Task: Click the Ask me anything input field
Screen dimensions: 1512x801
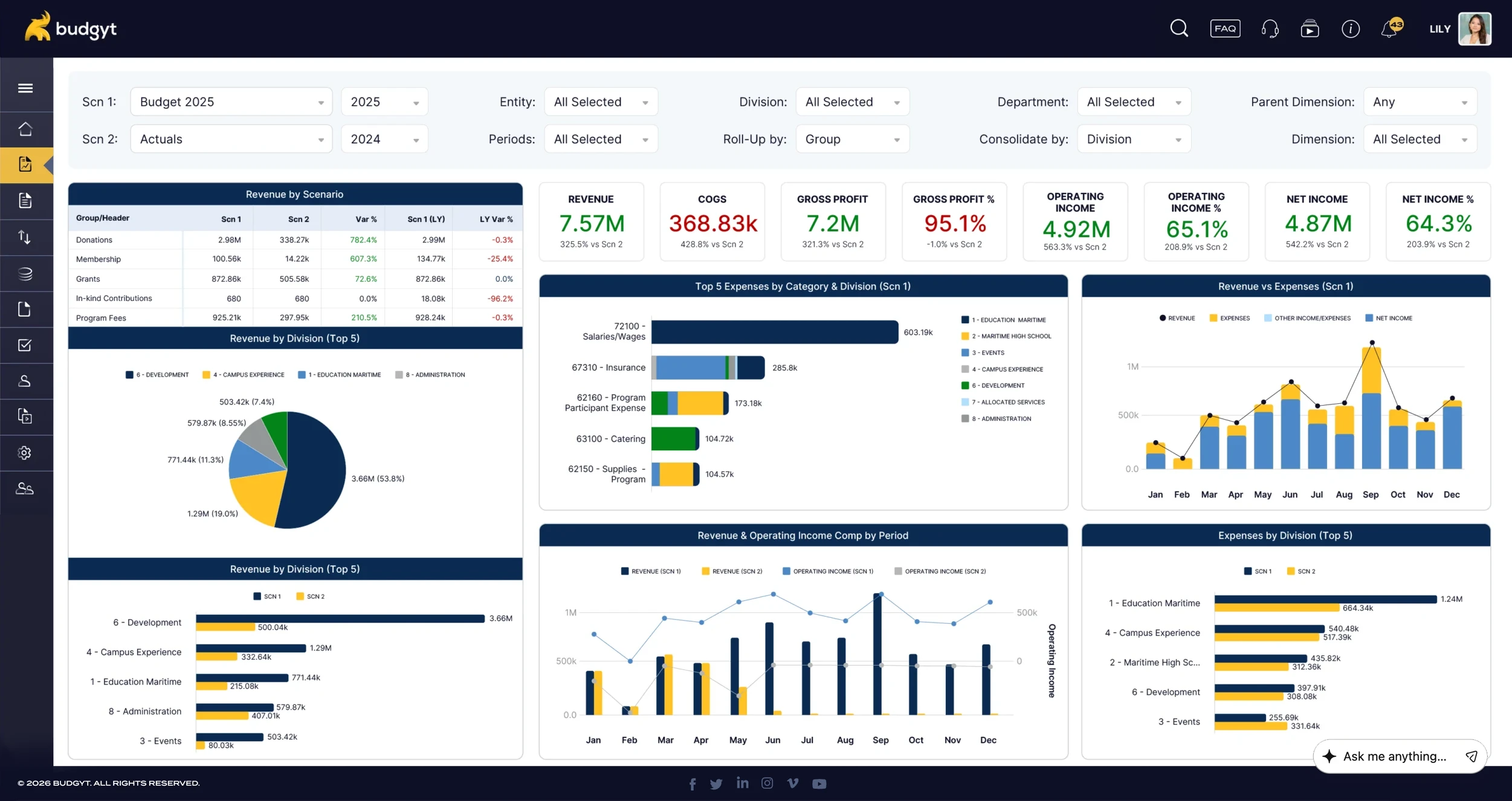Action: tap(1394, 756)
